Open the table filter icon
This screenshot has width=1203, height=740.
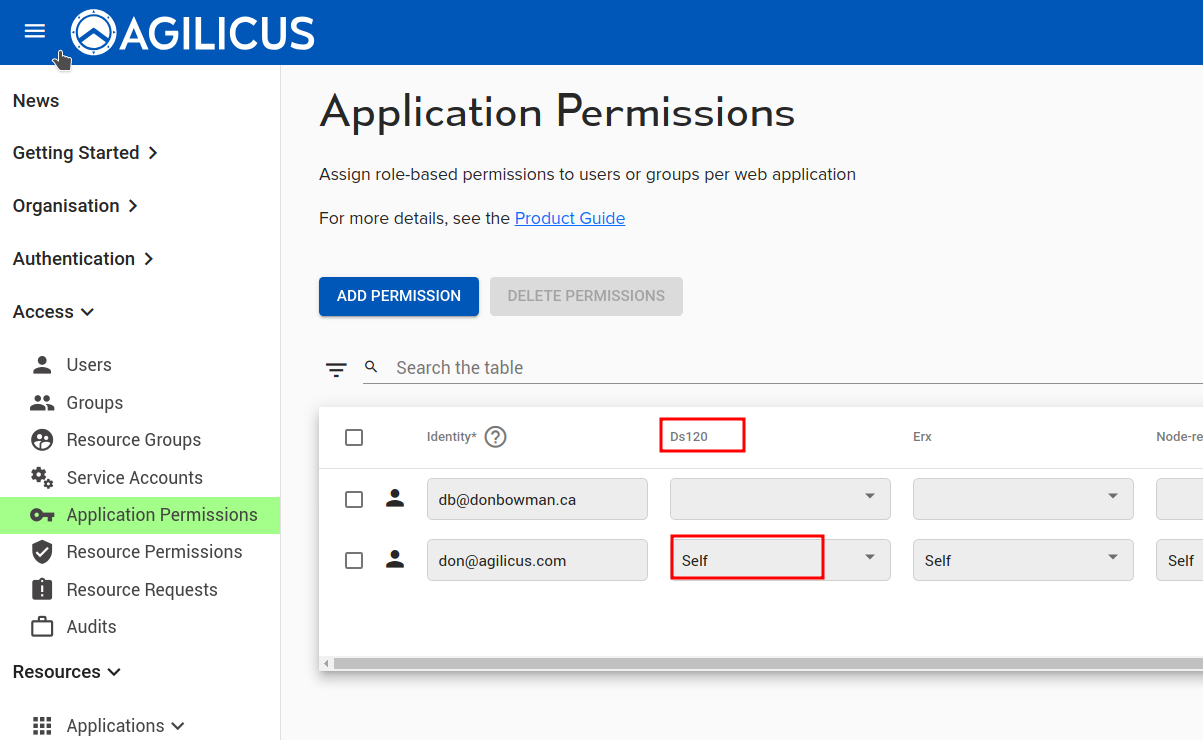coord(336,369)
